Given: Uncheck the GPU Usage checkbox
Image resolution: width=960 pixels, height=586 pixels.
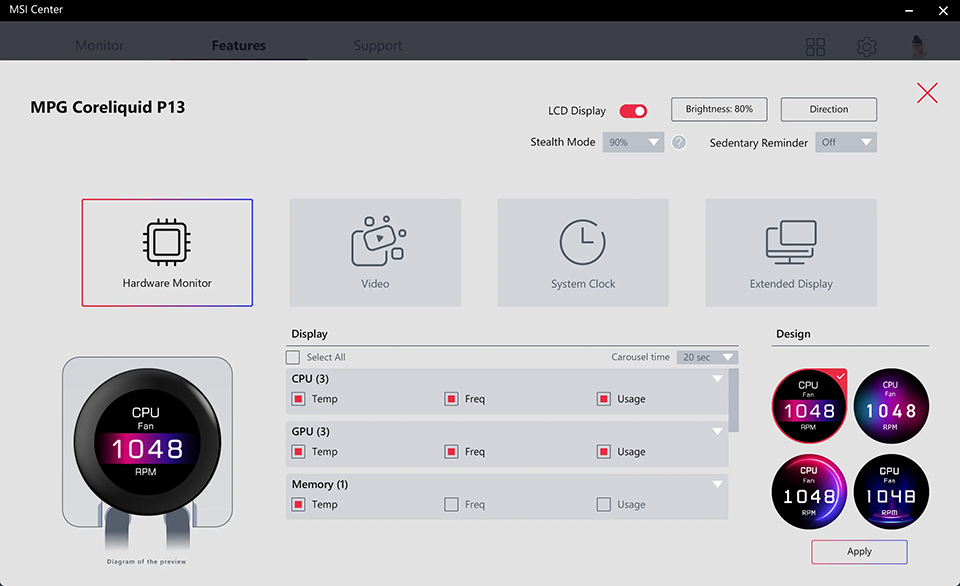Looking at the screenshot, I should tap(603, 452).
